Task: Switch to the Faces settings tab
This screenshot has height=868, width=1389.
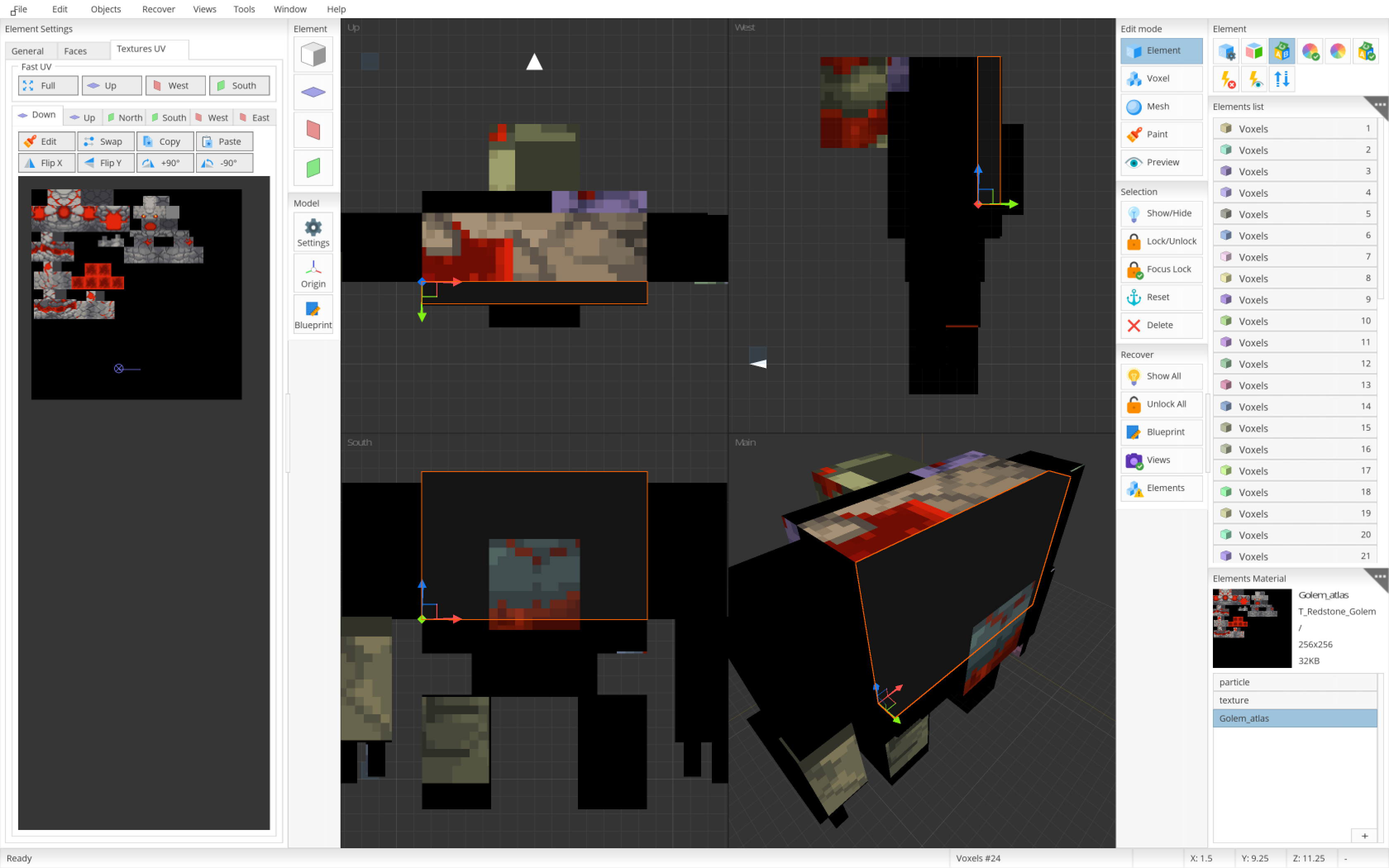Action: coord(75,51)
